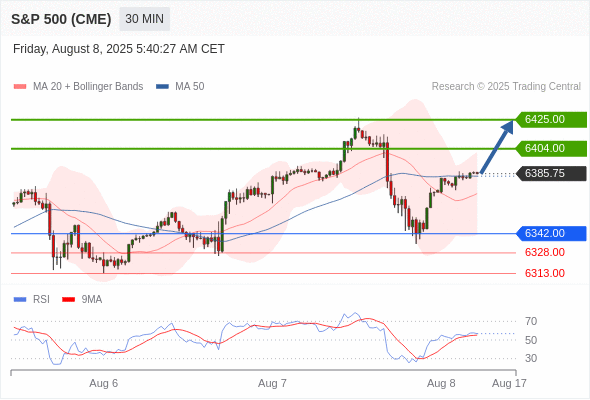The width and height of the screenshot is (590, 400).
Task: Click the pink MA 20 legend swatch
Action: click(20, 87)
